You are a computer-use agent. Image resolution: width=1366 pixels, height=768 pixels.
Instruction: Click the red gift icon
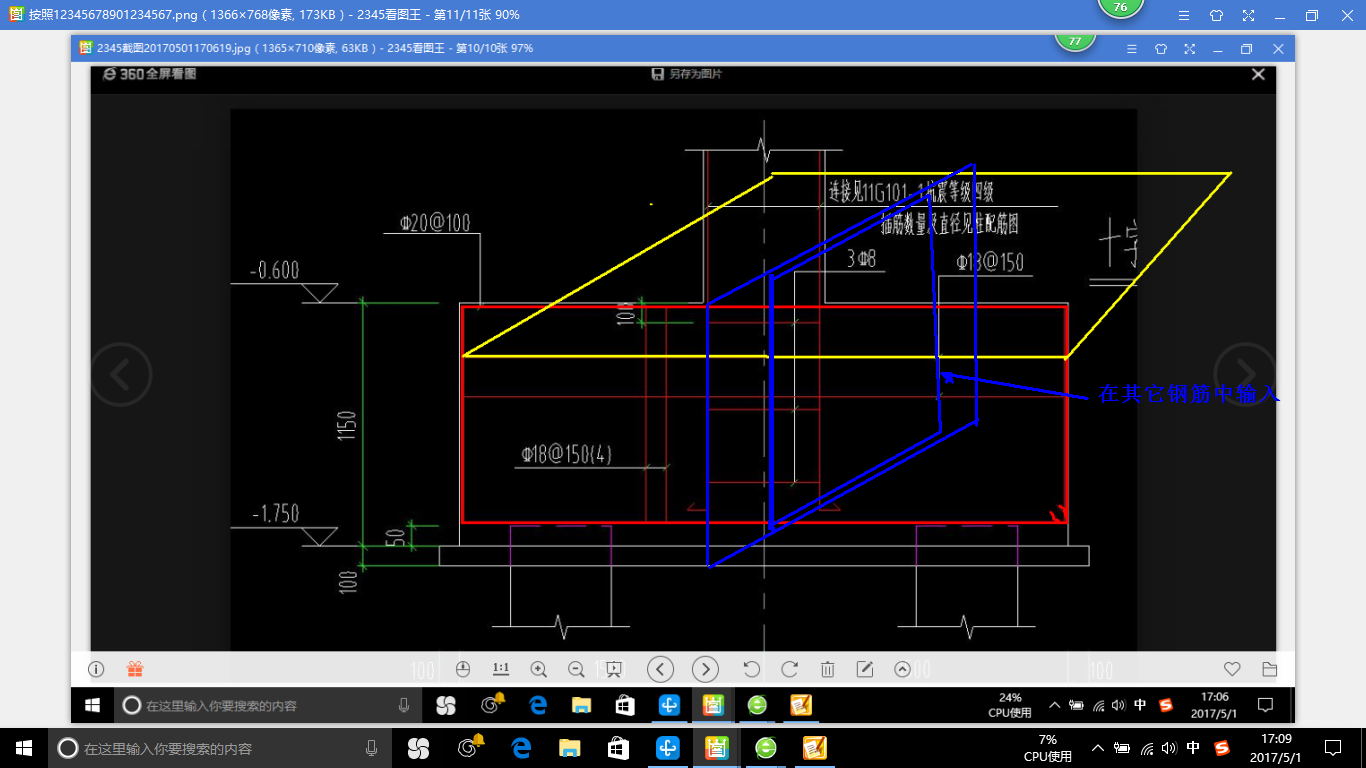(x=135, y=669)
